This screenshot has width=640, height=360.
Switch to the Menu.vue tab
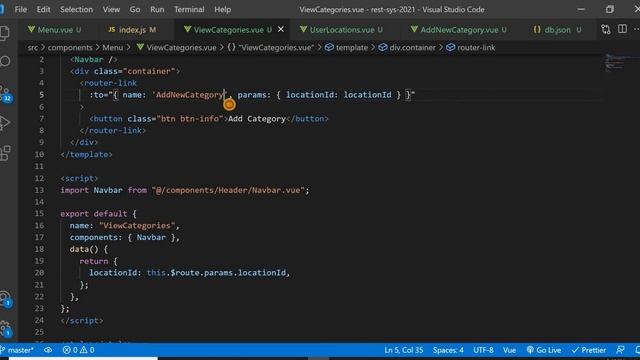tap(55, 30)
